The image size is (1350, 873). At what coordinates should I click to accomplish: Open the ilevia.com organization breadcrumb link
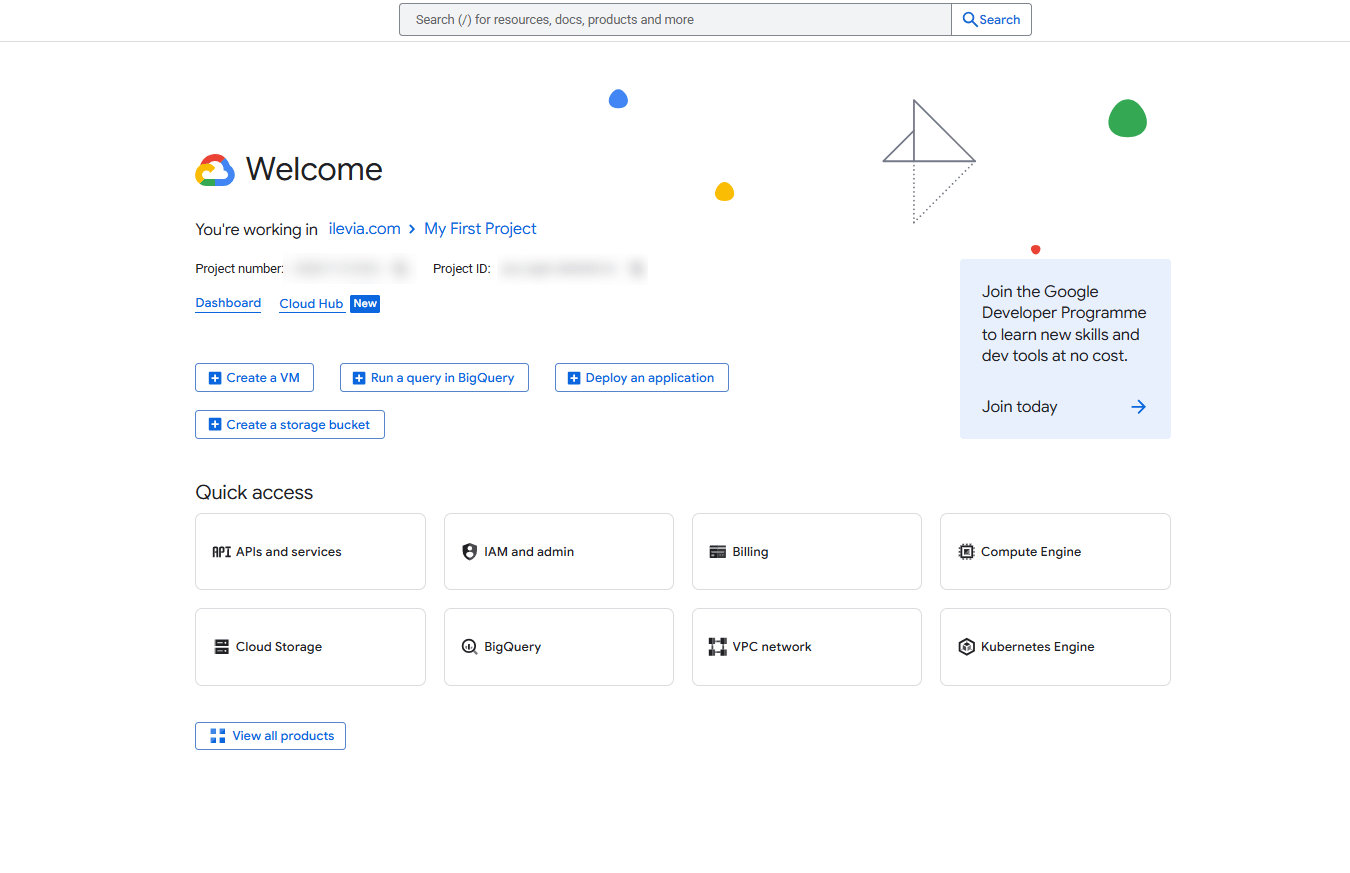(x=365, y=228)
